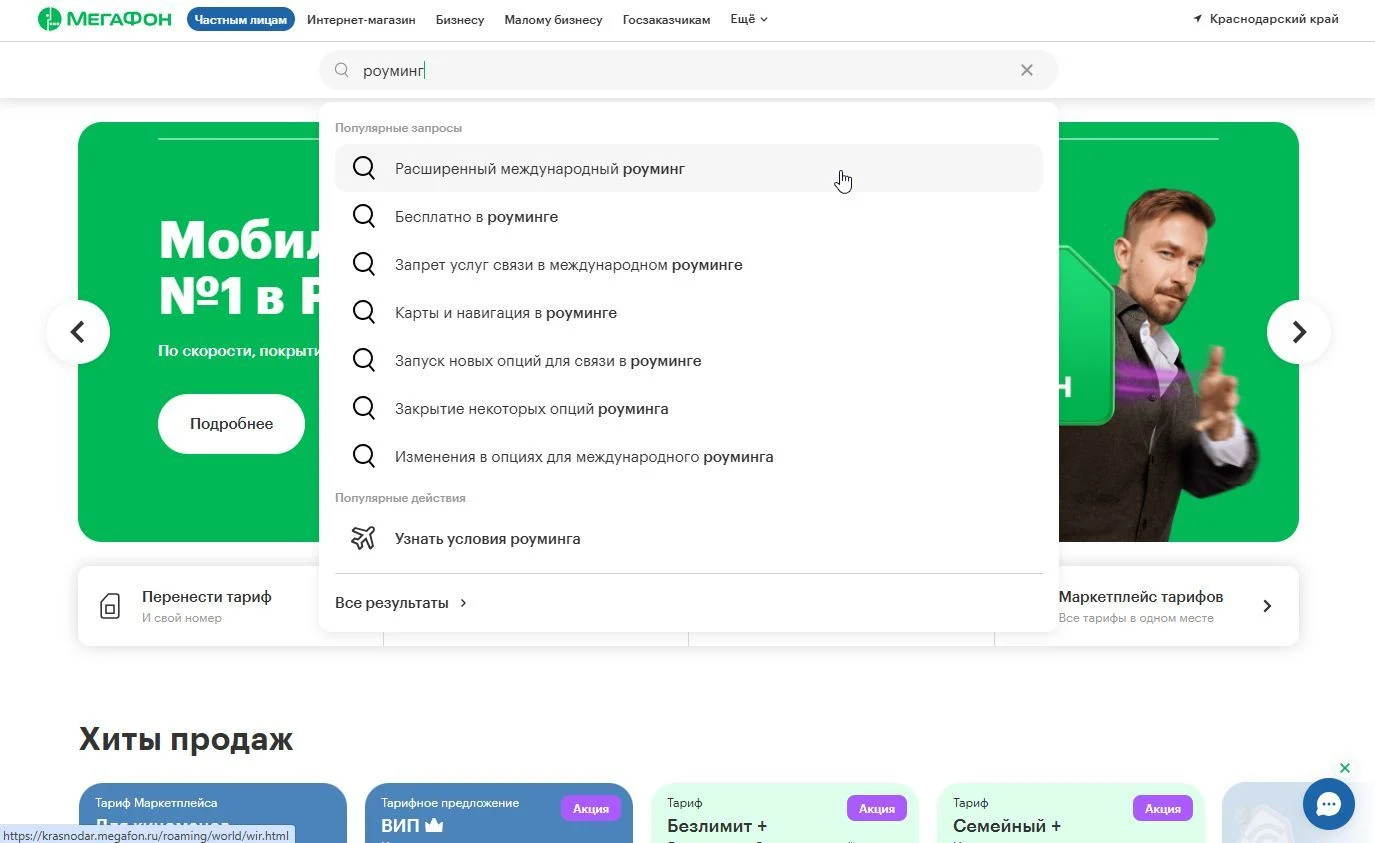Go to next banner slide
Viewport: 1375px width, 843px height.
point(1299,332)
